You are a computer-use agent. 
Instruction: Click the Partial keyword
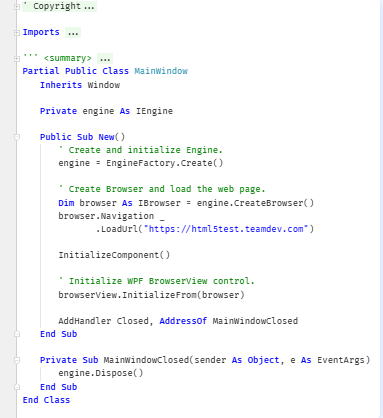pyautogui.click(x=41, y=71)
